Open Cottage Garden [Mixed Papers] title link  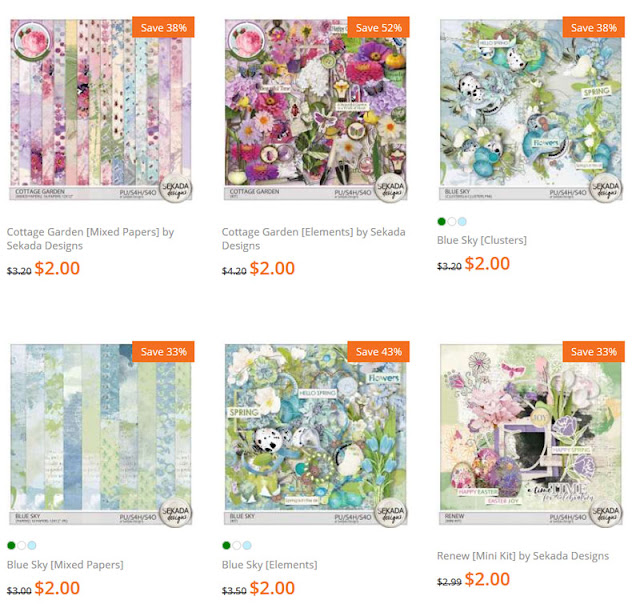(x=91, y=239)
